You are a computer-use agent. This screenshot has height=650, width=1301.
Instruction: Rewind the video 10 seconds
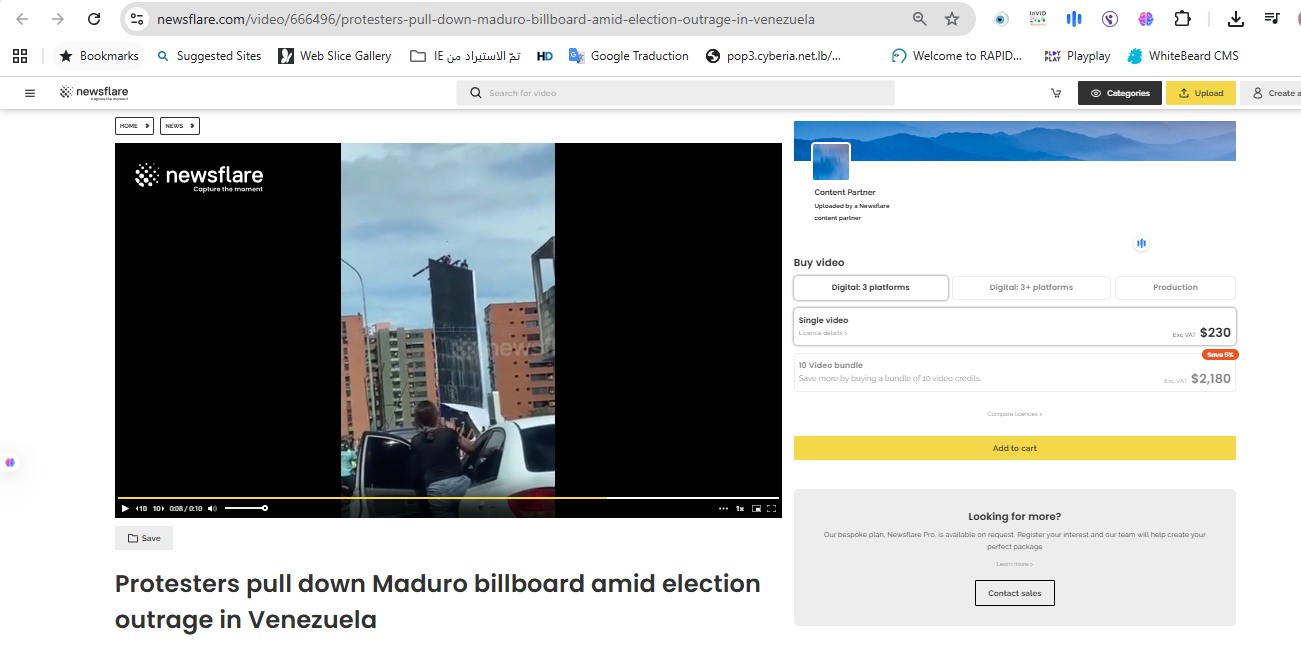click(142, 509)
